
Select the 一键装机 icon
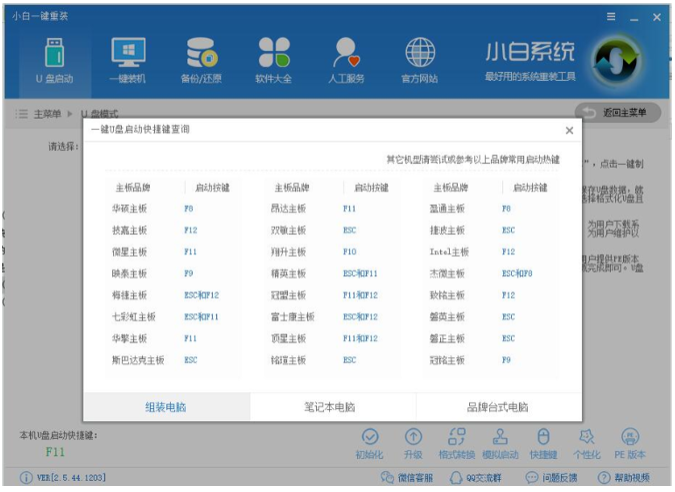pyautogui.click(x=127, y=59)
